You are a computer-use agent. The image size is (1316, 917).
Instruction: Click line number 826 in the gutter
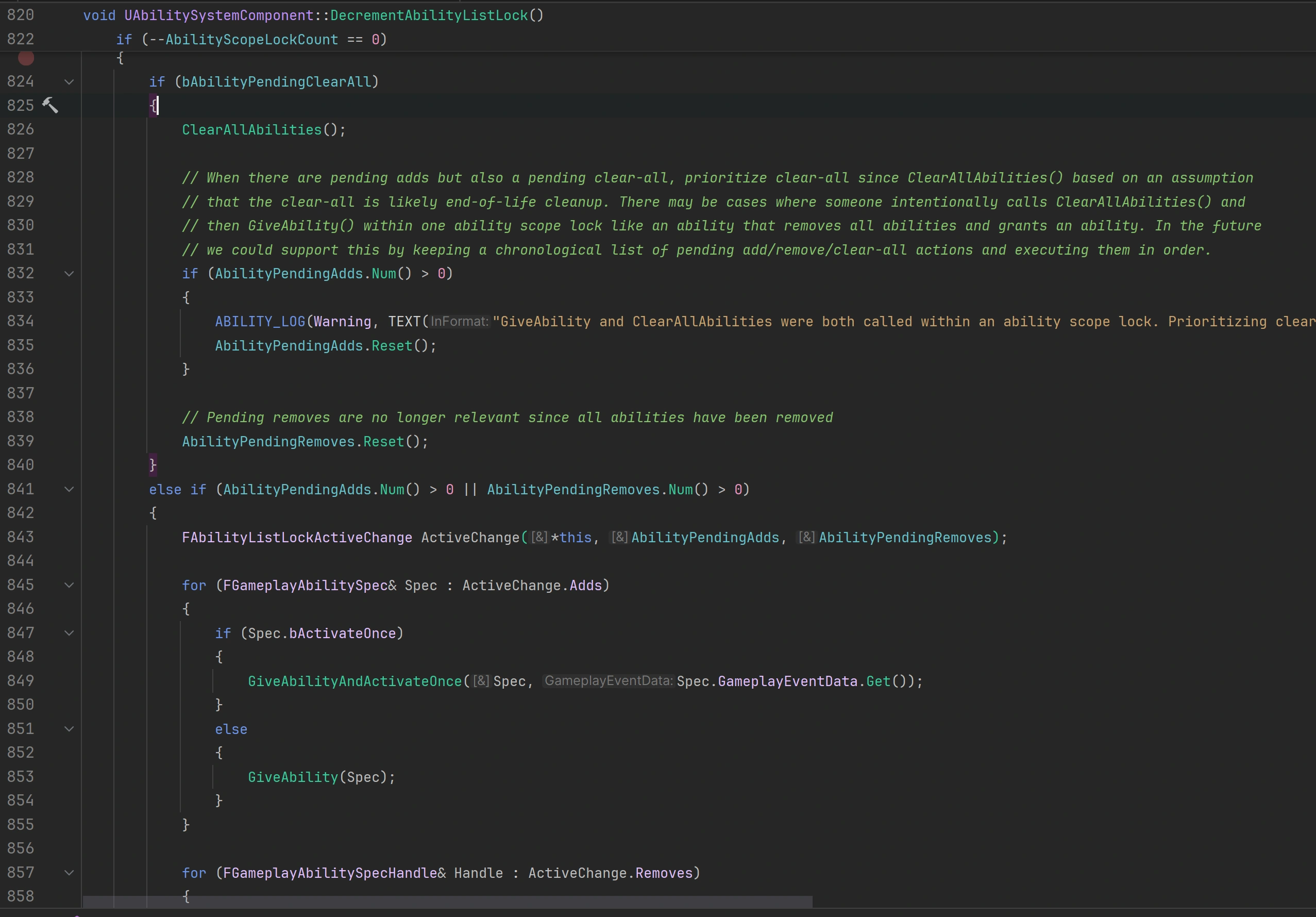tap(21, 129)
